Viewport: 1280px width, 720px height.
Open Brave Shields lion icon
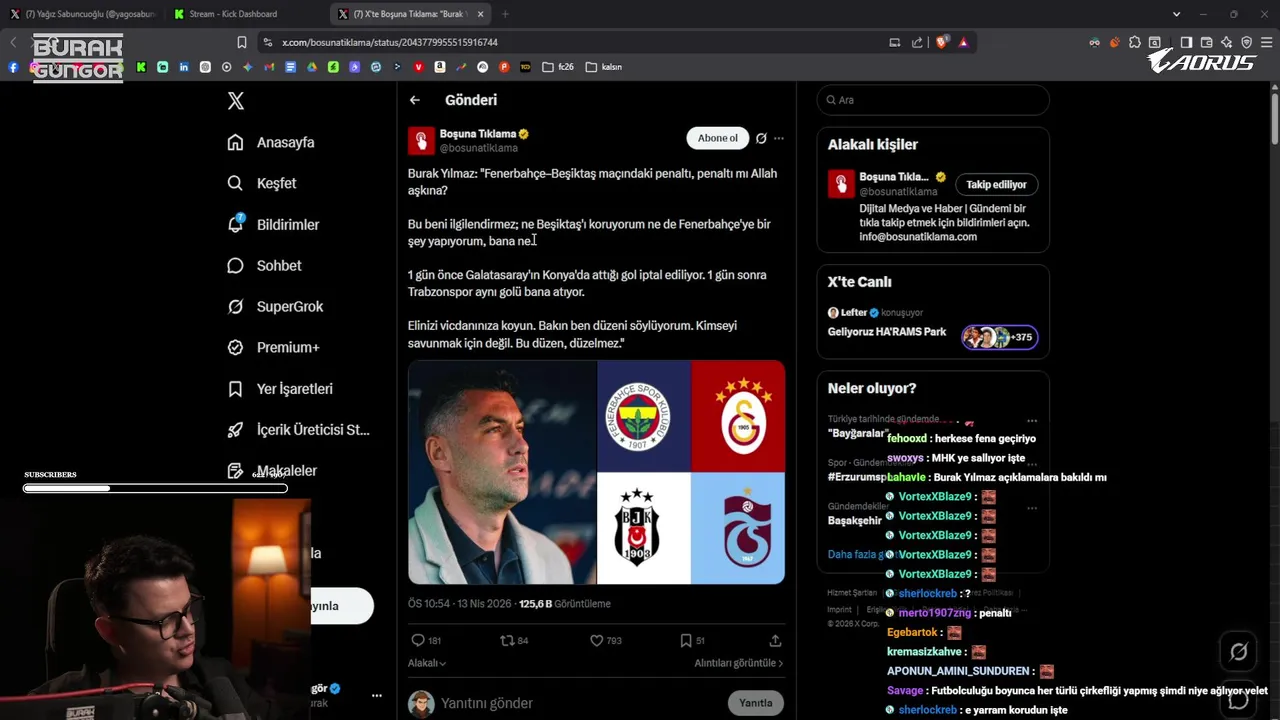tap(941, 42)
